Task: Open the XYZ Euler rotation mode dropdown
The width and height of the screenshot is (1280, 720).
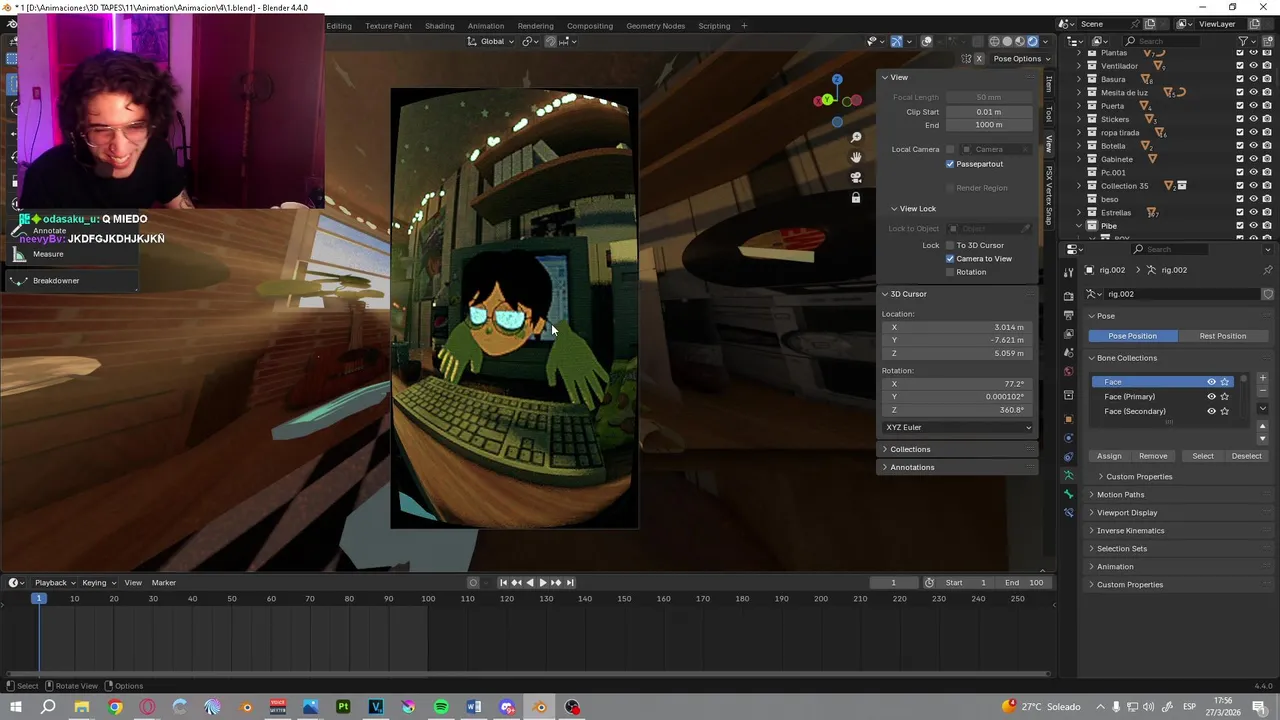Action: click(x=958, y=427)
